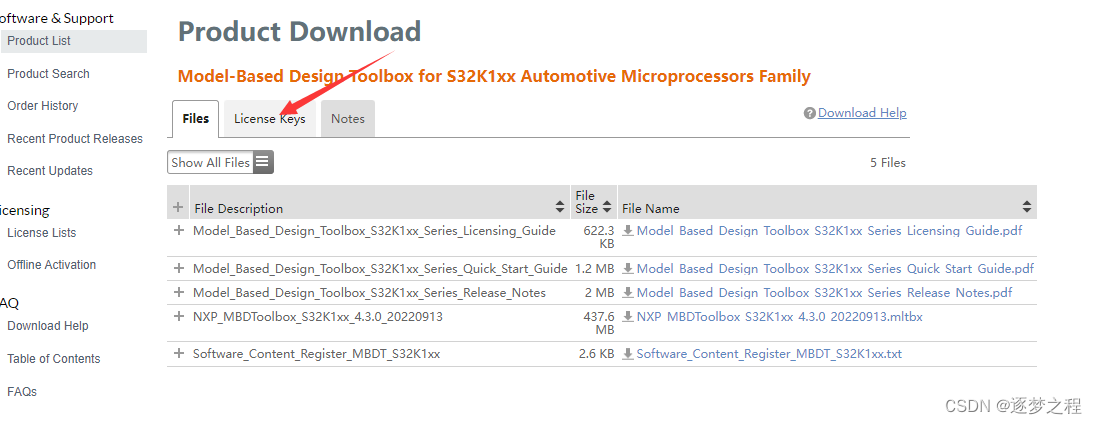1097x424 pixels.
Task: Click download icon beside Software_Content_Register txt
Action: (x=628, y=354)
